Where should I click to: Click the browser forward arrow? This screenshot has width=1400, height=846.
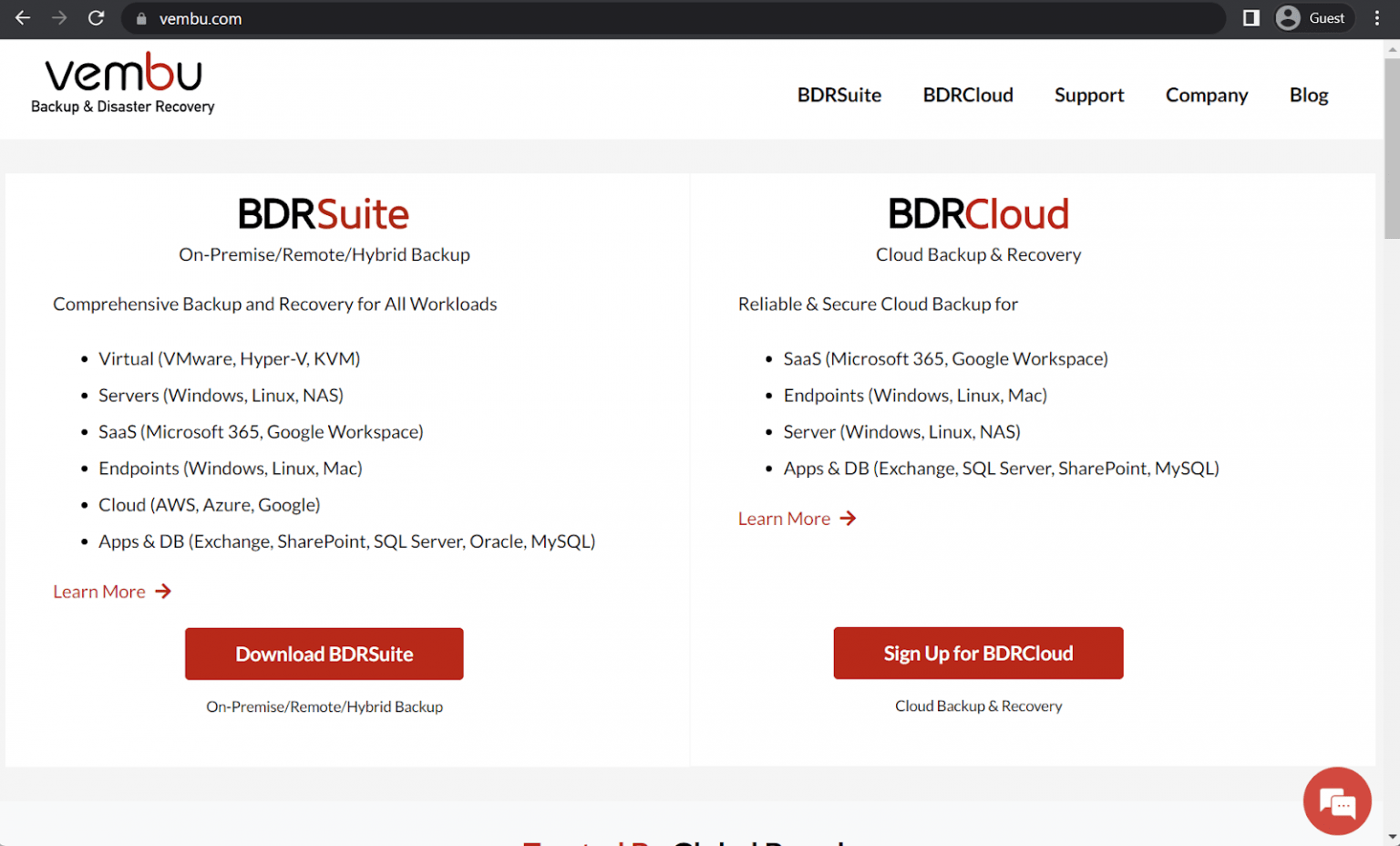click(x=58, y=18)
